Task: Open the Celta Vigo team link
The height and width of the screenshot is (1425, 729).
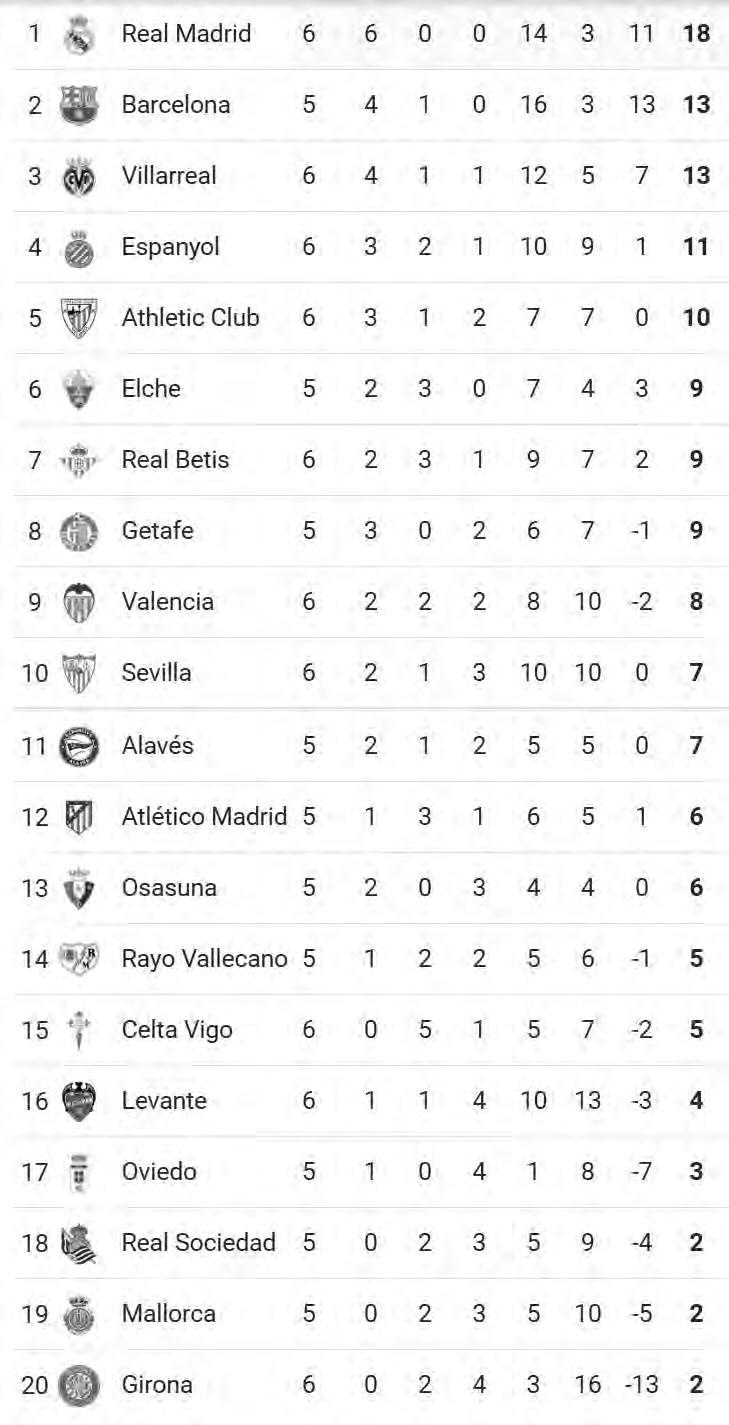Action: 177,1029
